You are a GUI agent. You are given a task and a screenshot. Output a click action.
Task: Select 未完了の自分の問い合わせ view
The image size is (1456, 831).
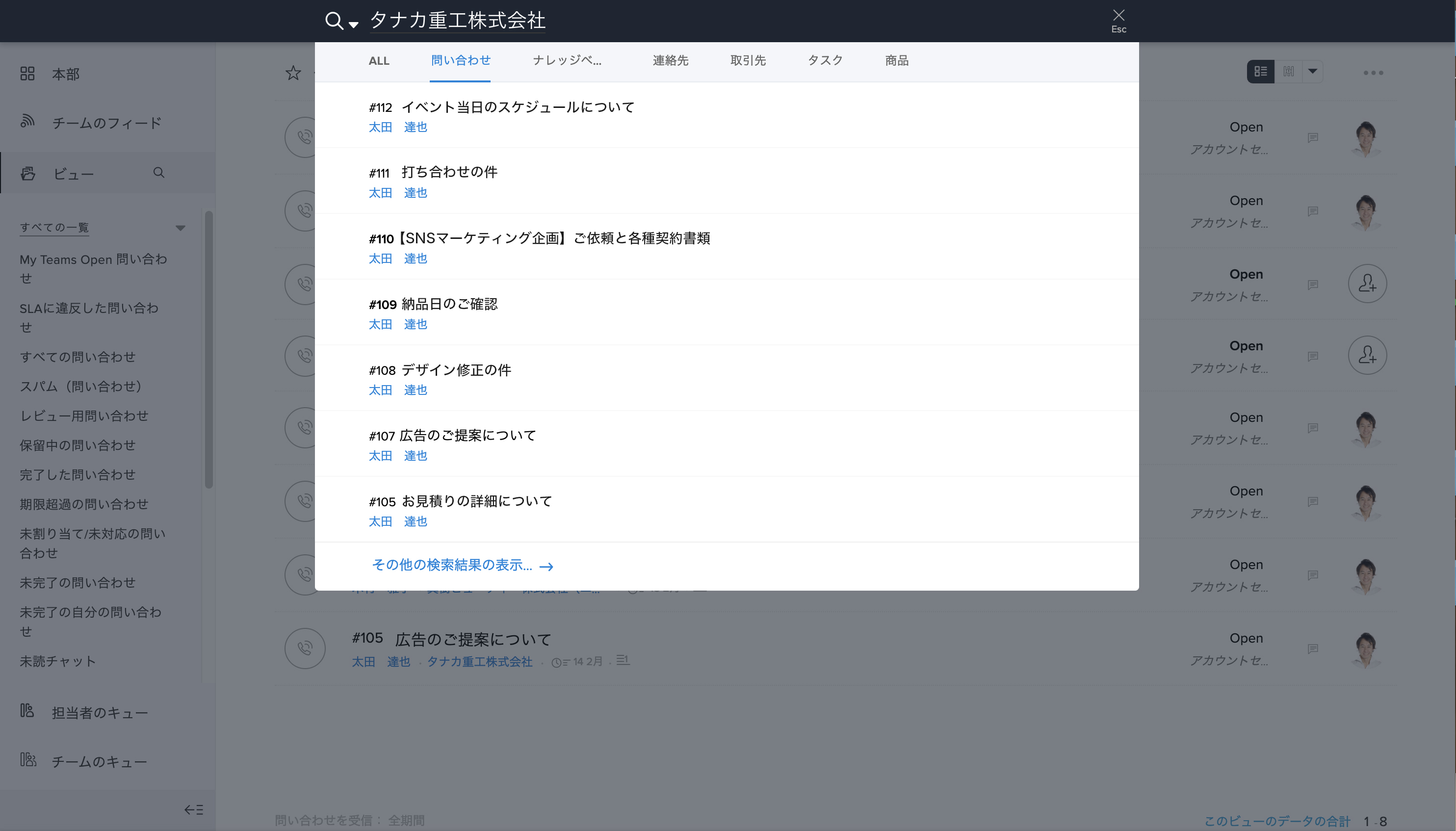91,622
